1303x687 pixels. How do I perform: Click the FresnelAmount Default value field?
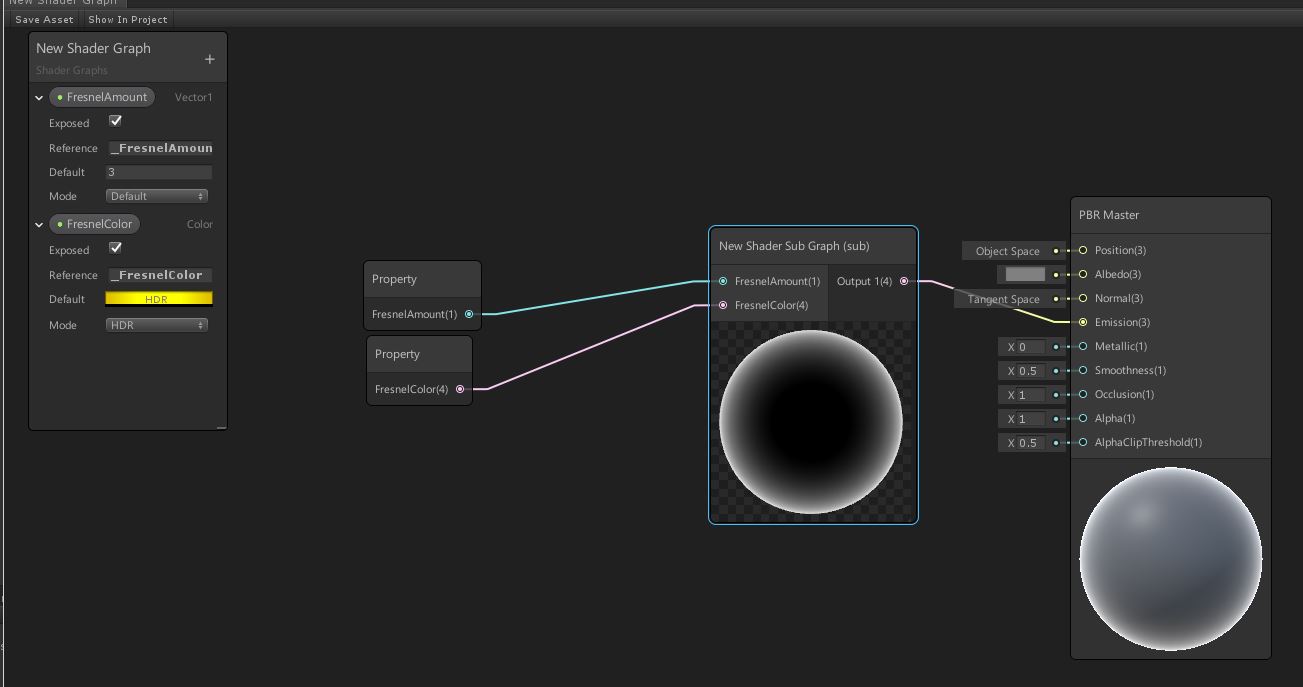point(159,172)
